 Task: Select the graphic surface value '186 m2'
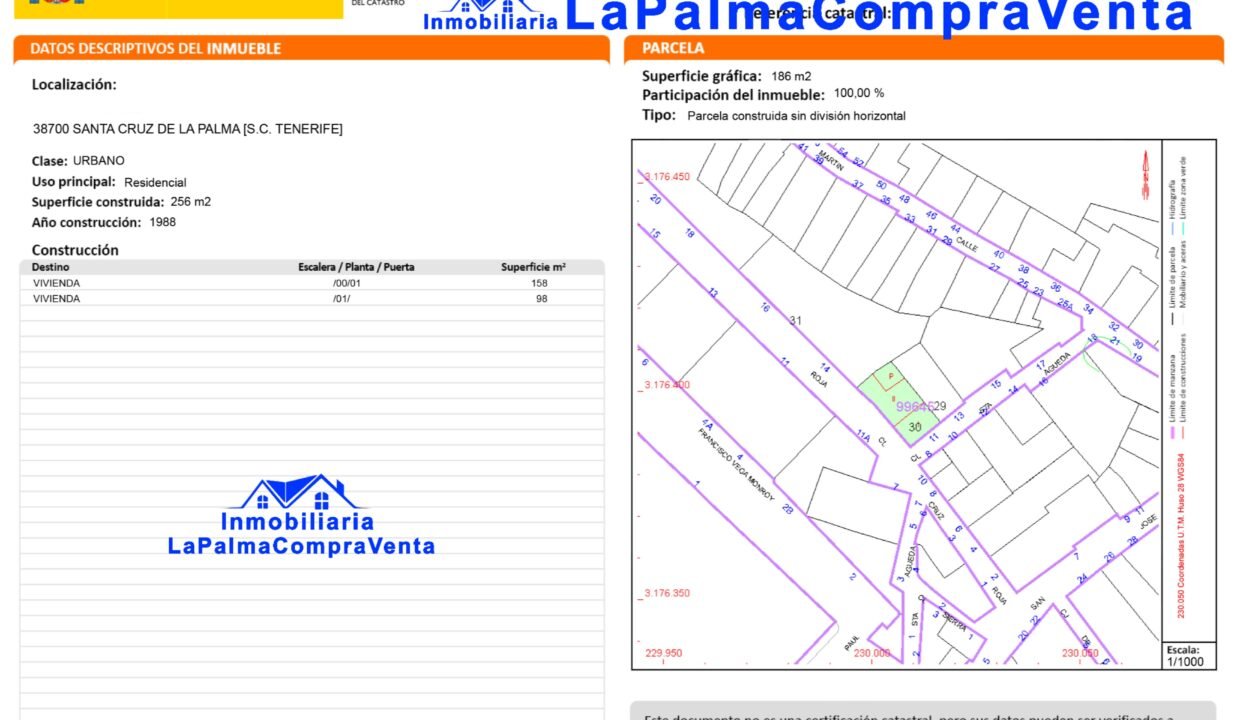791,76
